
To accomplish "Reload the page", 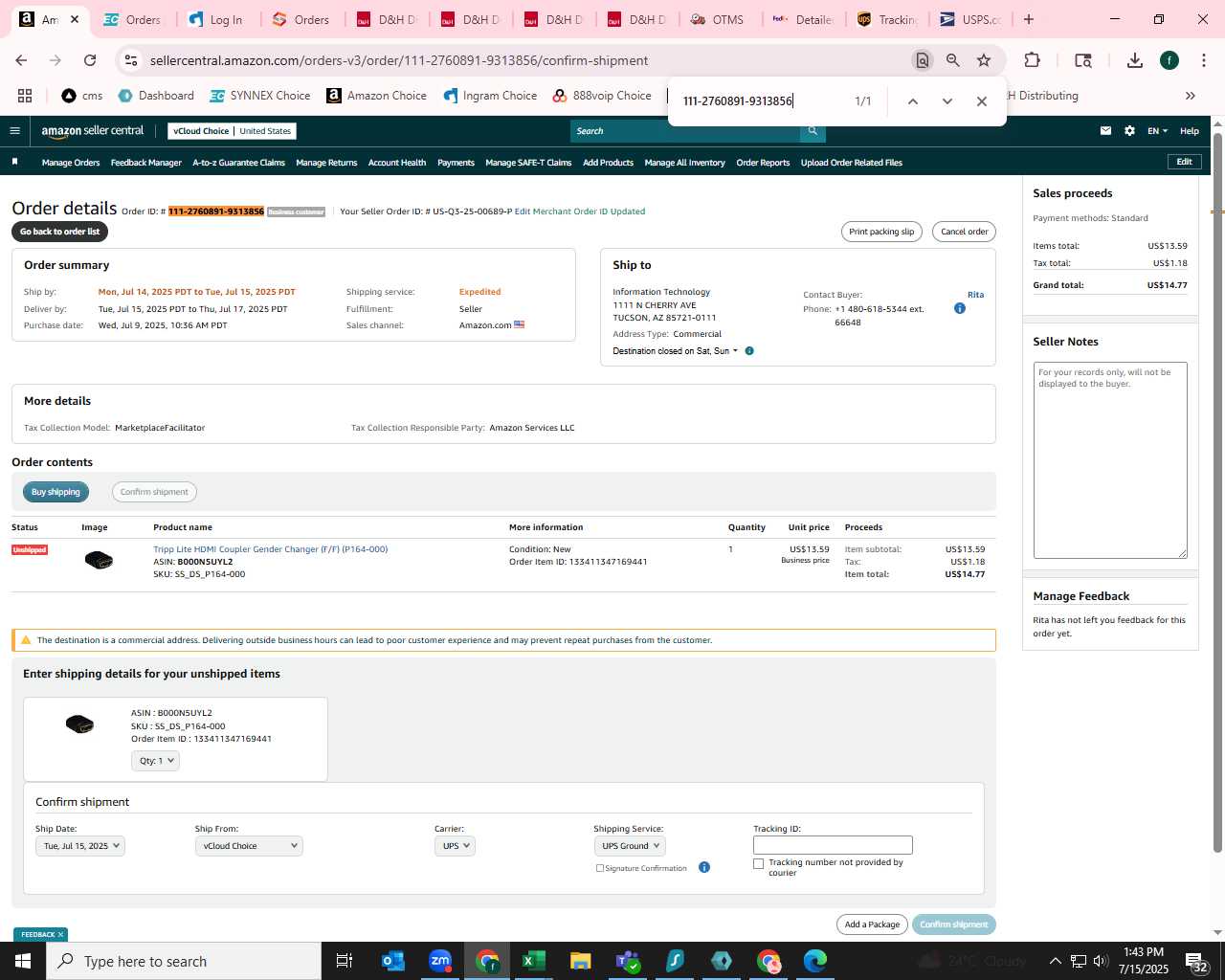I will coord(90,60).
